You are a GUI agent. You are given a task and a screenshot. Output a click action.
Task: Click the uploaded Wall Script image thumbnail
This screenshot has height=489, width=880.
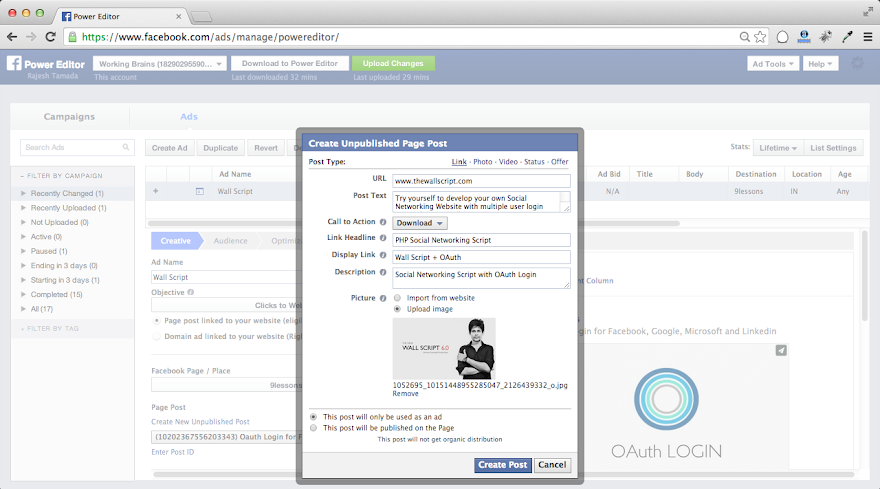[x=444, y=349]
